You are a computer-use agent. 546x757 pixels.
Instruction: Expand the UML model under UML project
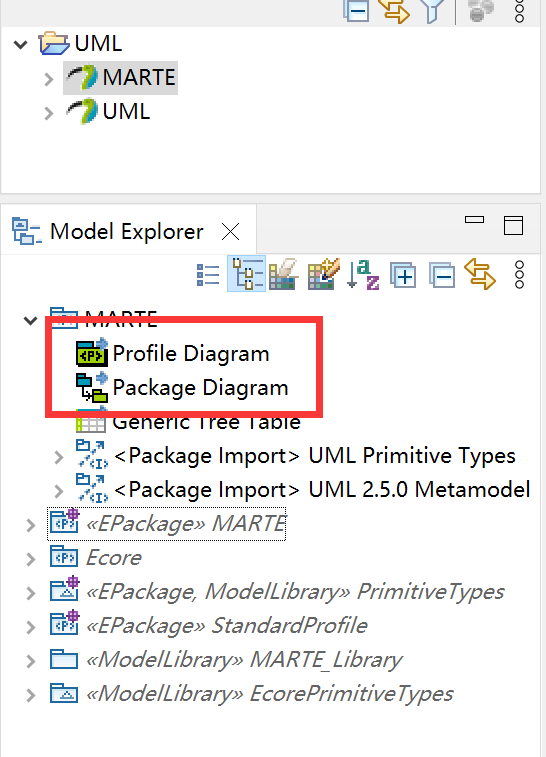[x=48, y=113]
